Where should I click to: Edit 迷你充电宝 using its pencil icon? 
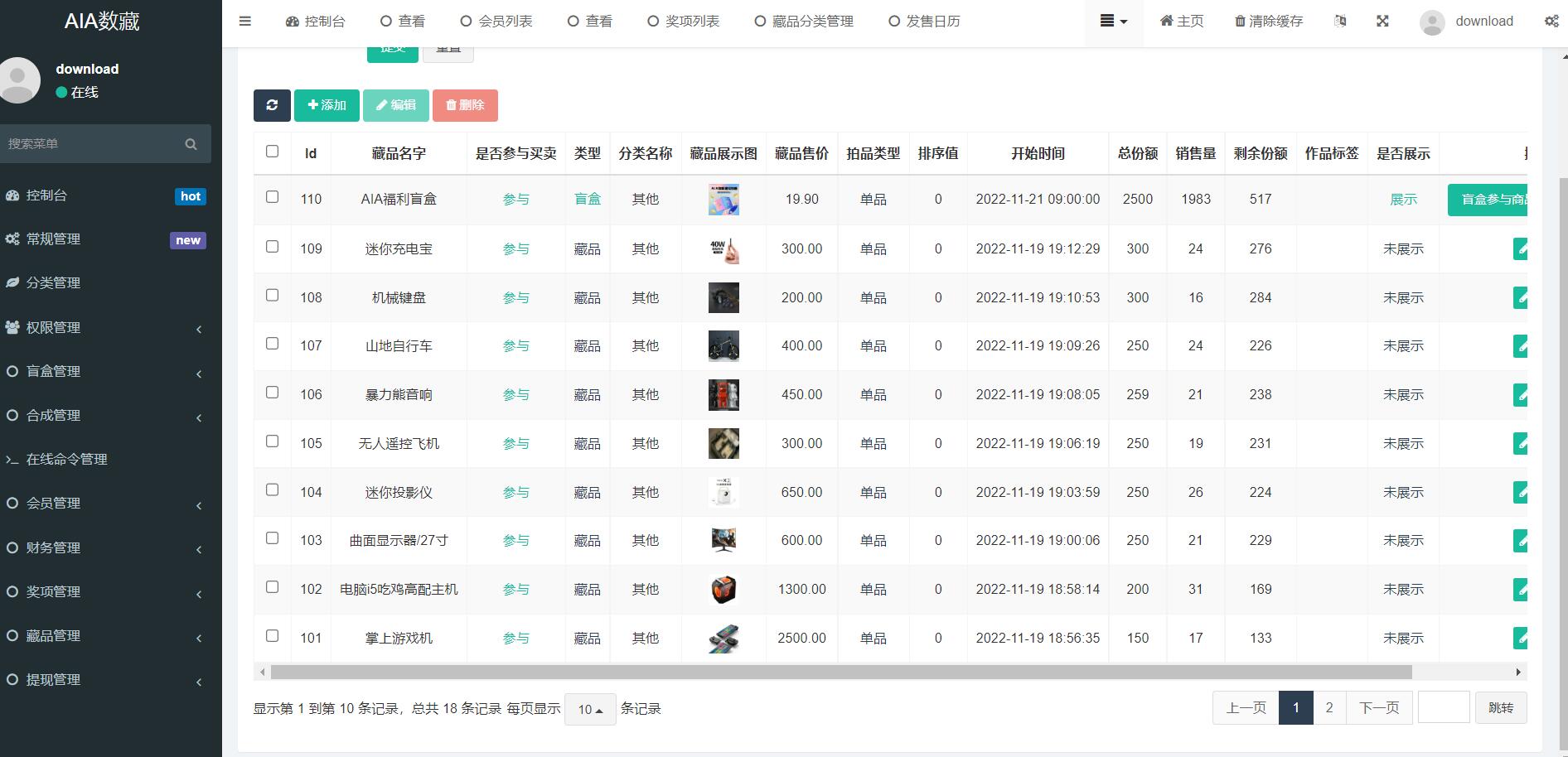tap(1522, 248)
